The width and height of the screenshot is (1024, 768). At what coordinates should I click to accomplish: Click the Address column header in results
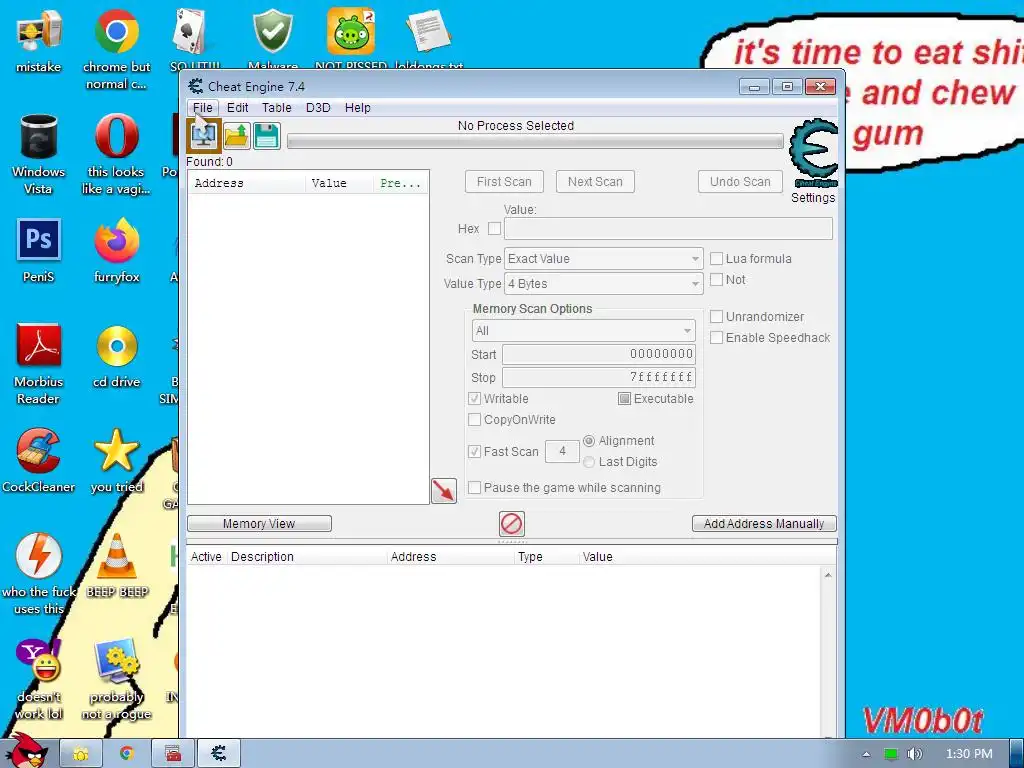(x=246, y=184)
